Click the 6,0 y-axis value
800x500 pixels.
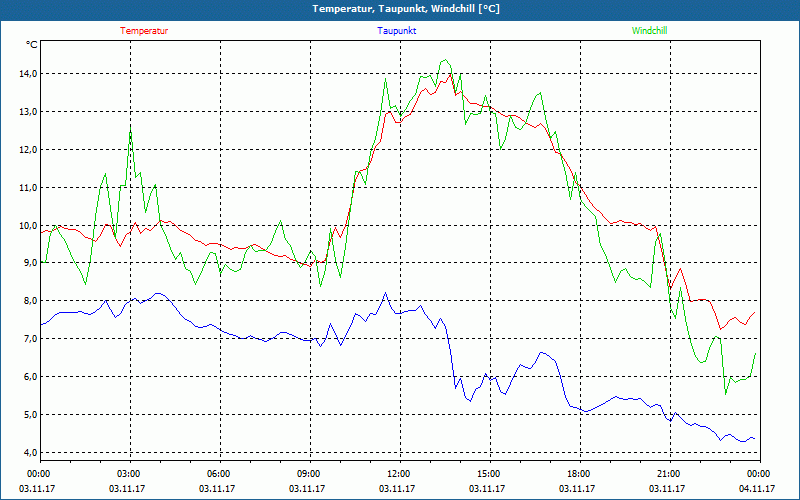click(x=30, y=377)
